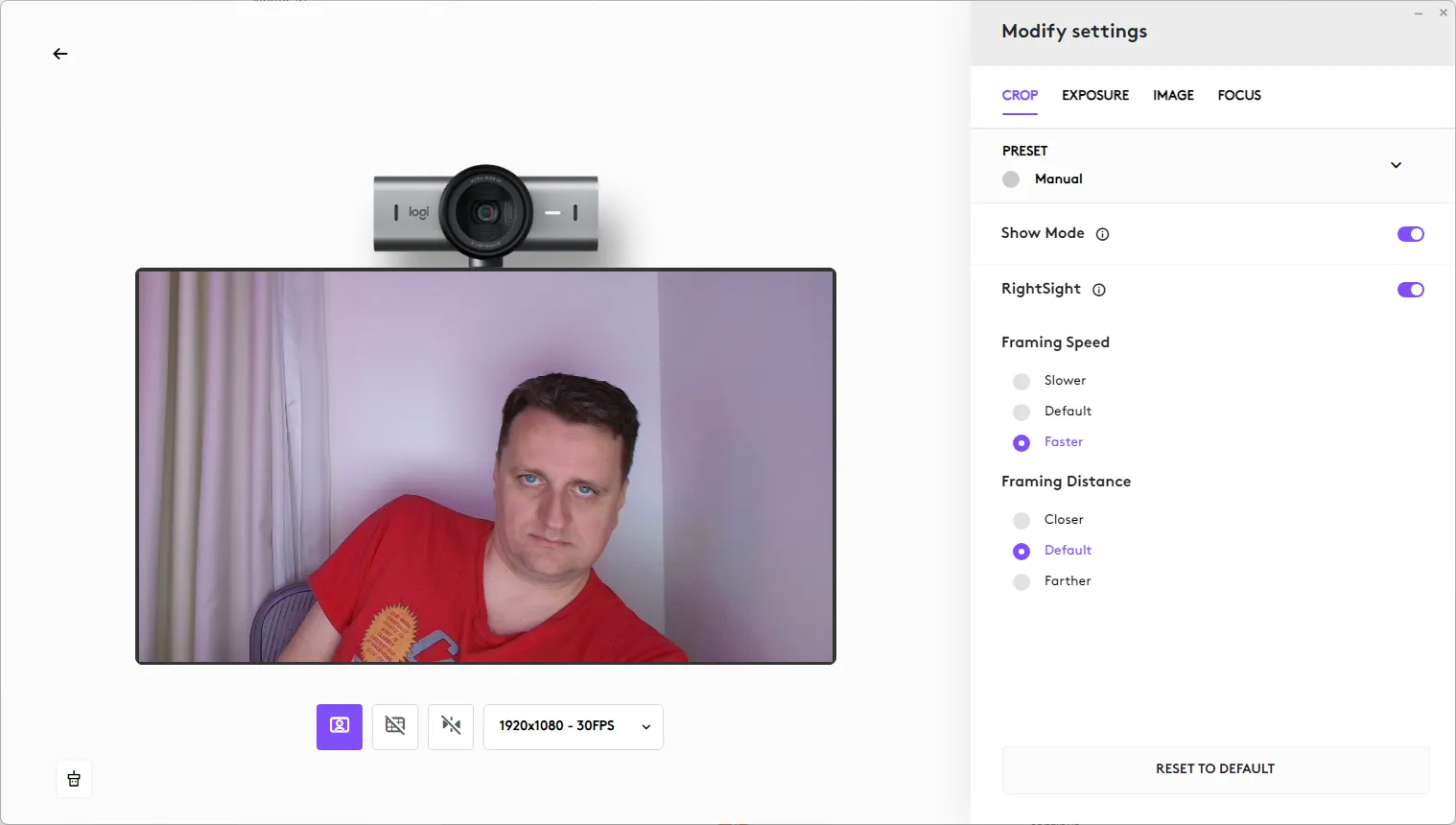Screen dimensions: 1456x825
Task: Click the Framing Distance label
Action: [1066, 482]
